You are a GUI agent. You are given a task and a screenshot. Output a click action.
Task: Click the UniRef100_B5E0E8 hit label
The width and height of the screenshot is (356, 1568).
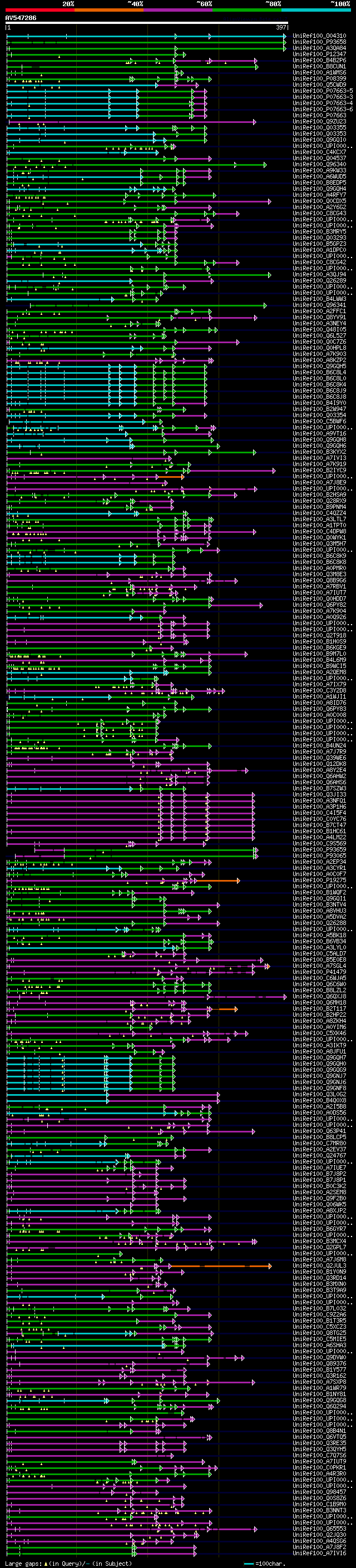click(x=319, y=960)
